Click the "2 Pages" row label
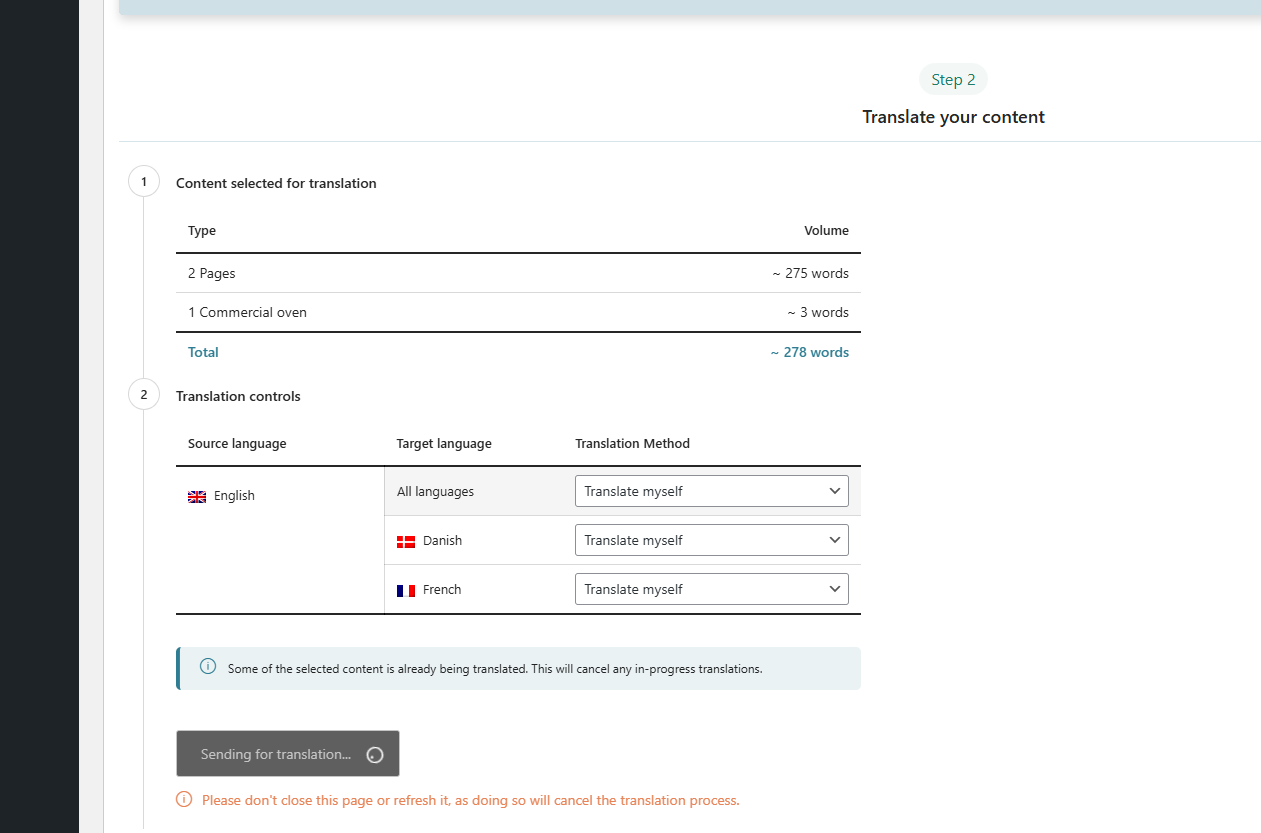 [212, 273]
